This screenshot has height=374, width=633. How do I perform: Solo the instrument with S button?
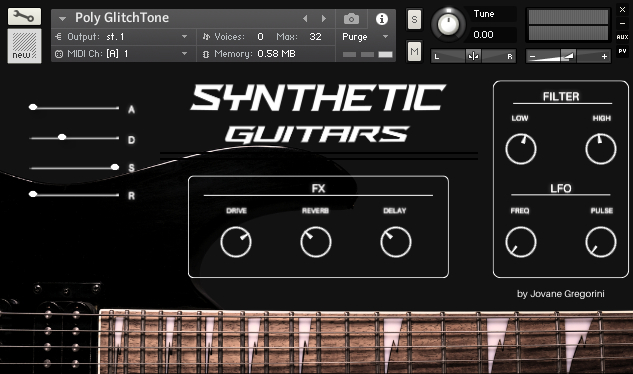pos(414,19)
